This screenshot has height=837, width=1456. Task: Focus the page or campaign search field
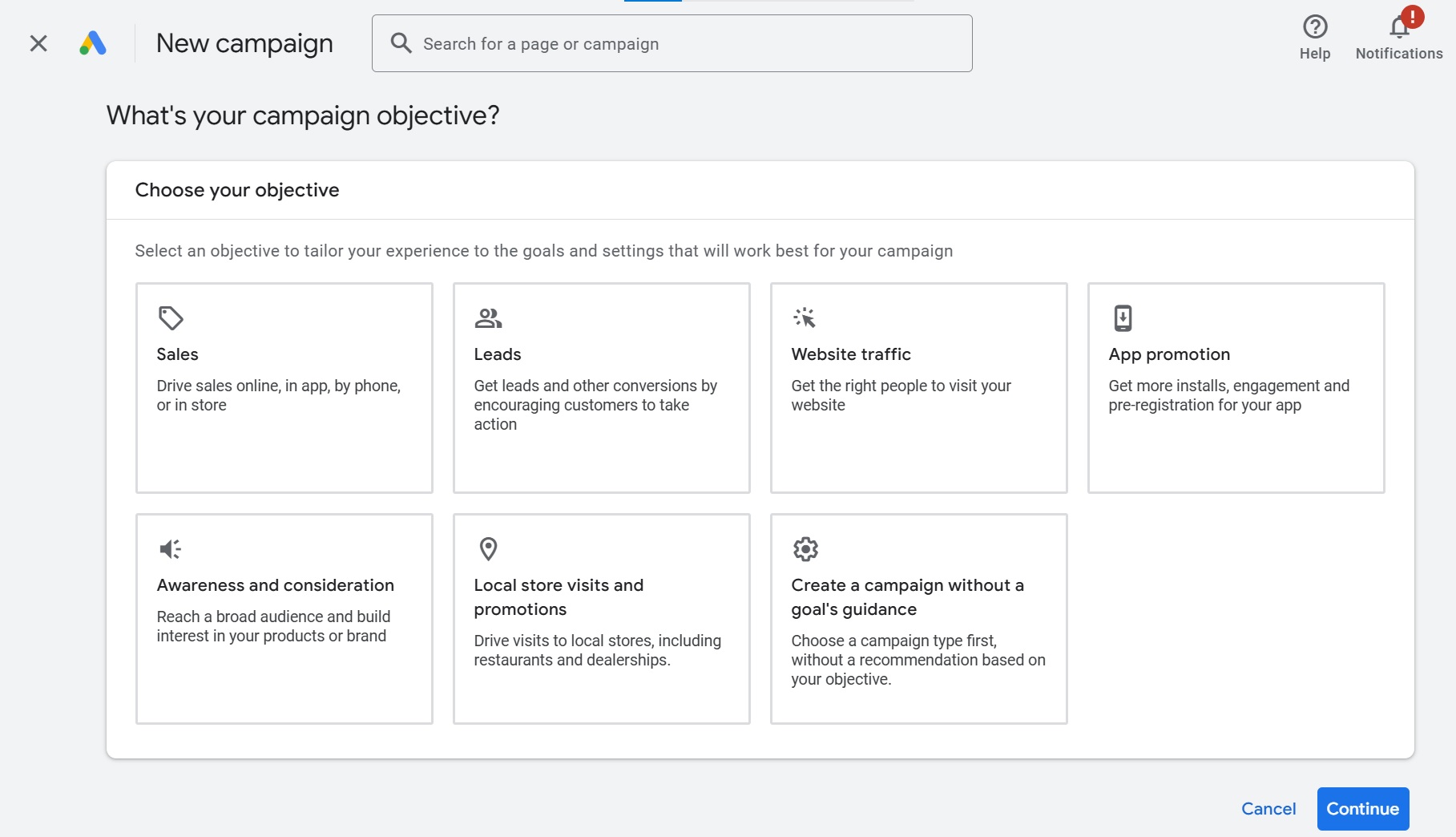[x=689, y=44]
